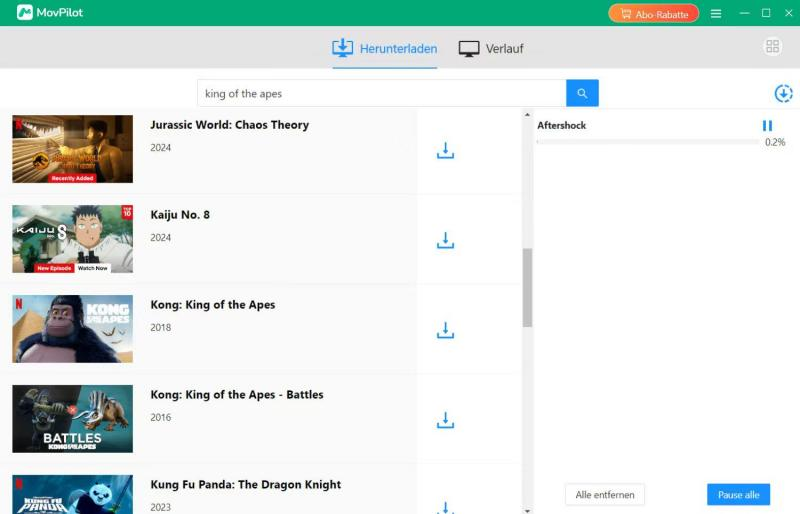Maximize the MovPilot window

point(766,13)
